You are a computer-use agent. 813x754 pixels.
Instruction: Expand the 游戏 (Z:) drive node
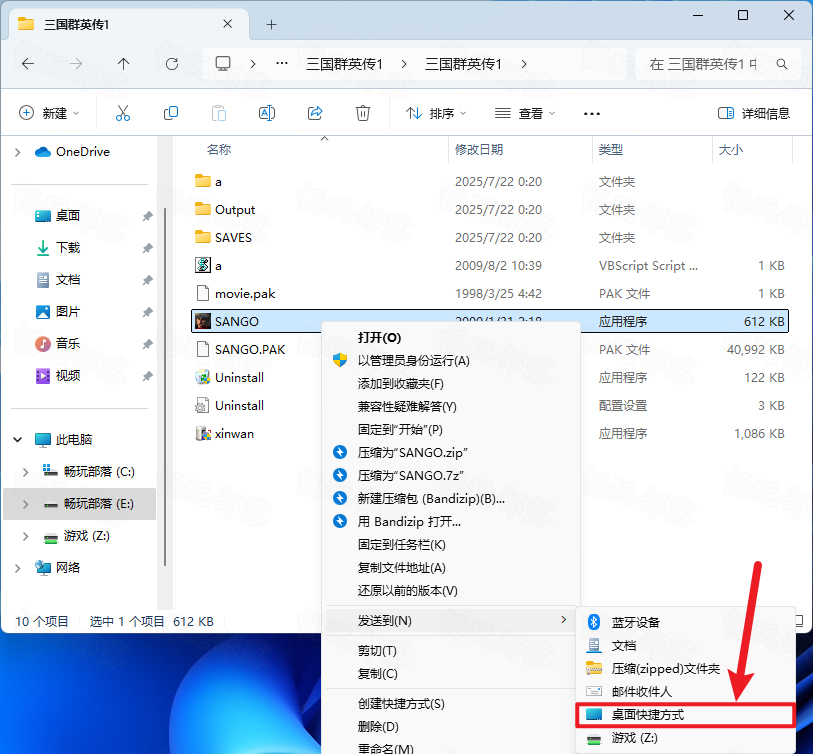coord(25,536)
